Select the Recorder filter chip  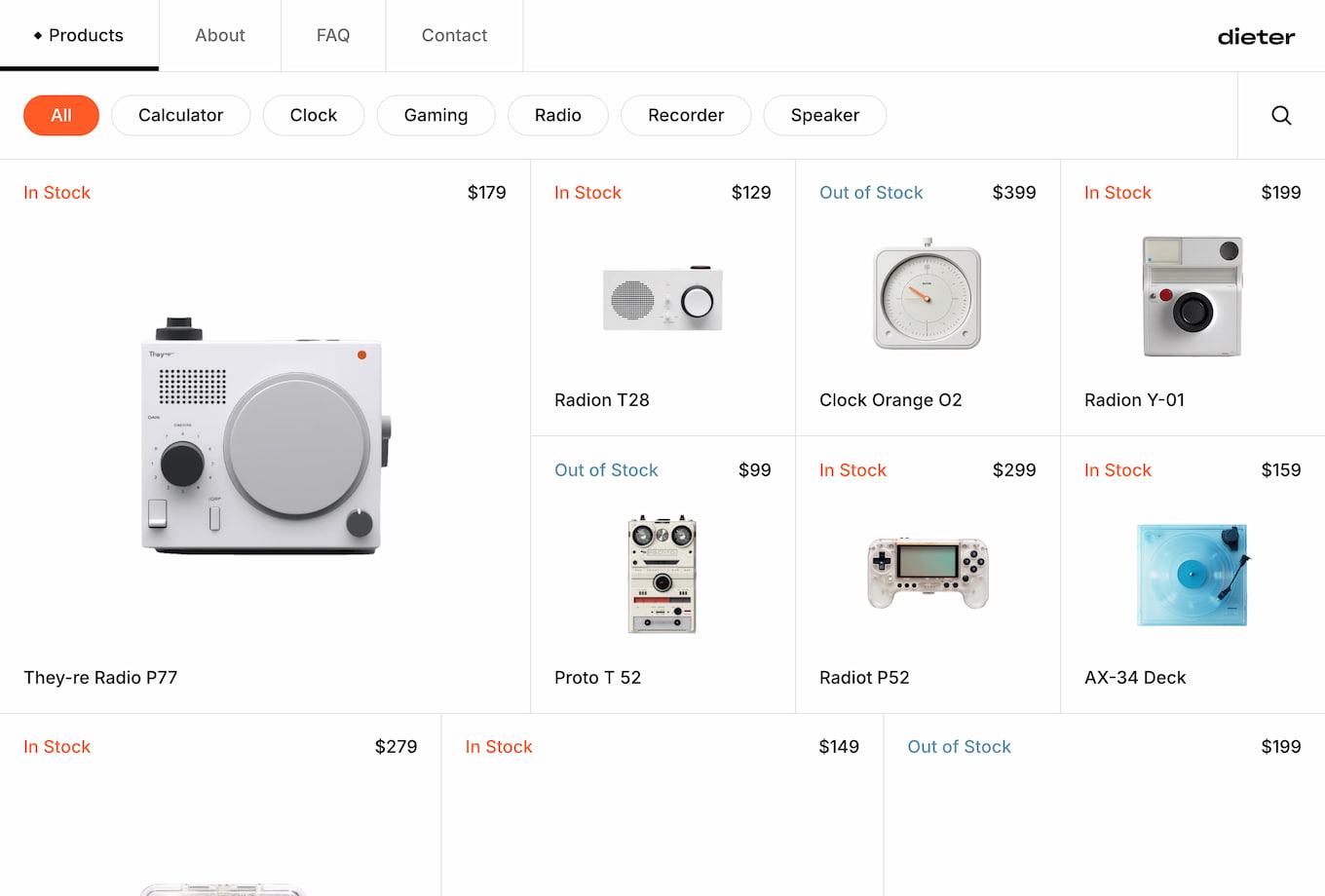[x=686, y=115]
